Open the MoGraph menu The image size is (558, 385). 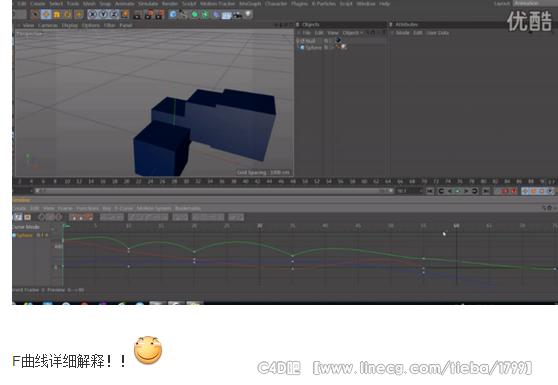250,4
